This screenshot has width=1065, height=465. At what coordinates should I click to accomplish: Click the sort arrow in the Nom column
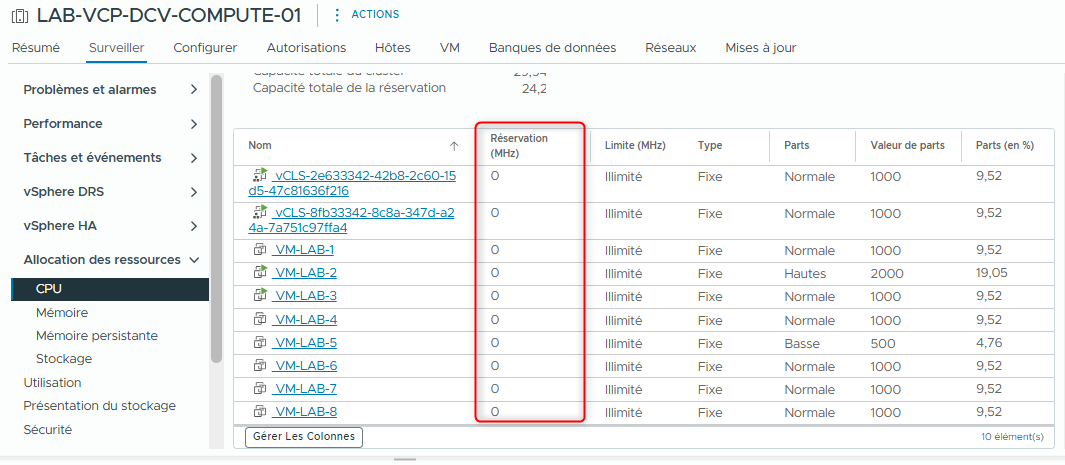point(454,146)
